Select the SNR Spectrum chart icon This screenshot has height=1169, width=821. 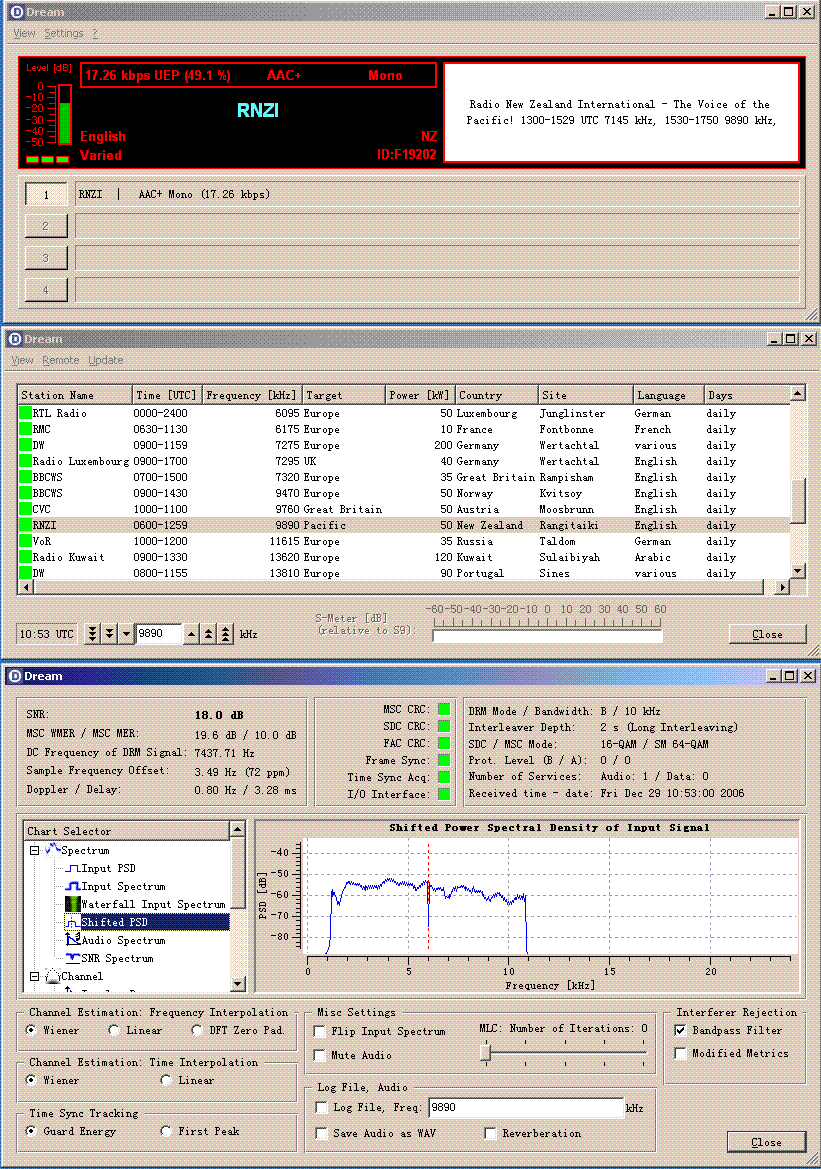[72, 958]
